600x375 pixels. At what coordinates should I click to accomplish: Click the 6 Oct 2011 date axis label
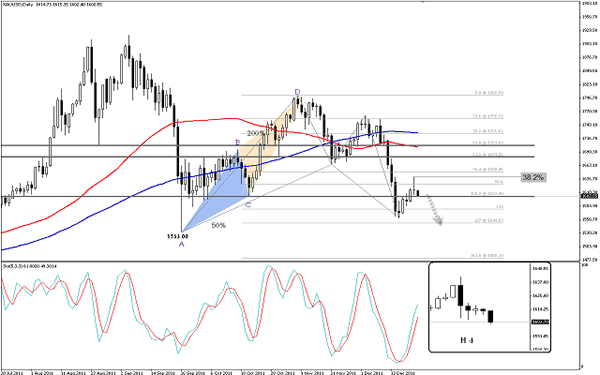(x=222, y=372)
